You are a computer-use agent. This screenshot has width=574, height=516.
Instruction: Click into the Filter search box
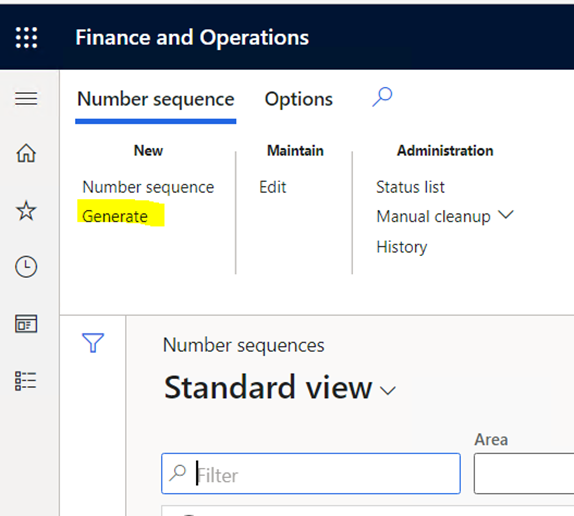(x=311, y=474)
